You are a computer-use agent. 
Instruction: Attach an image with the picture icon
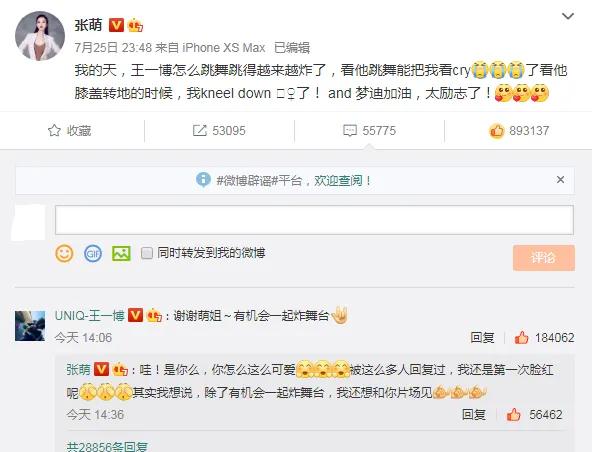[121, 253]
